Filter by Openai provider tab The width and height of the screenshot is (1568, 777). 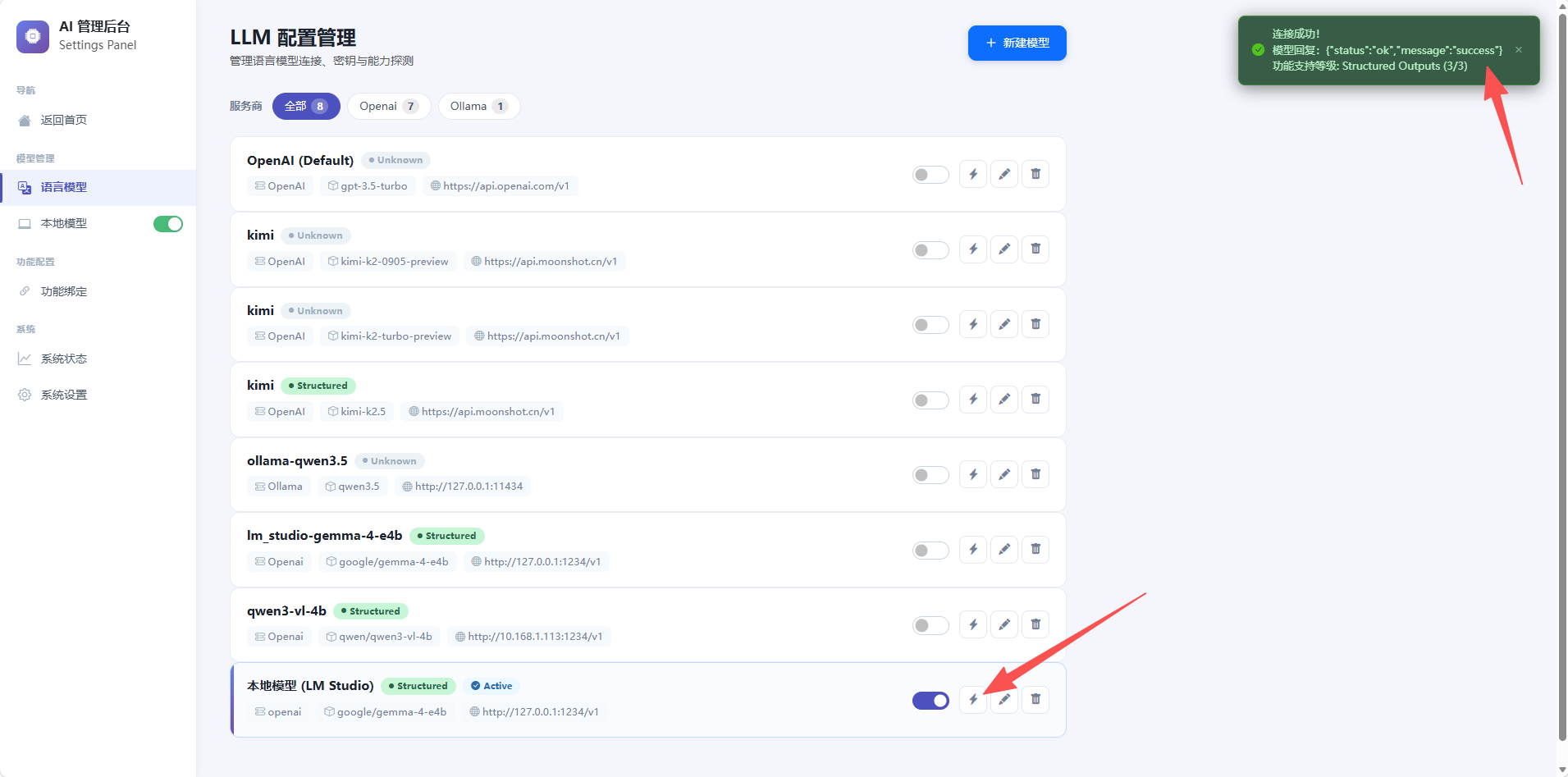[x=389, y=107]
